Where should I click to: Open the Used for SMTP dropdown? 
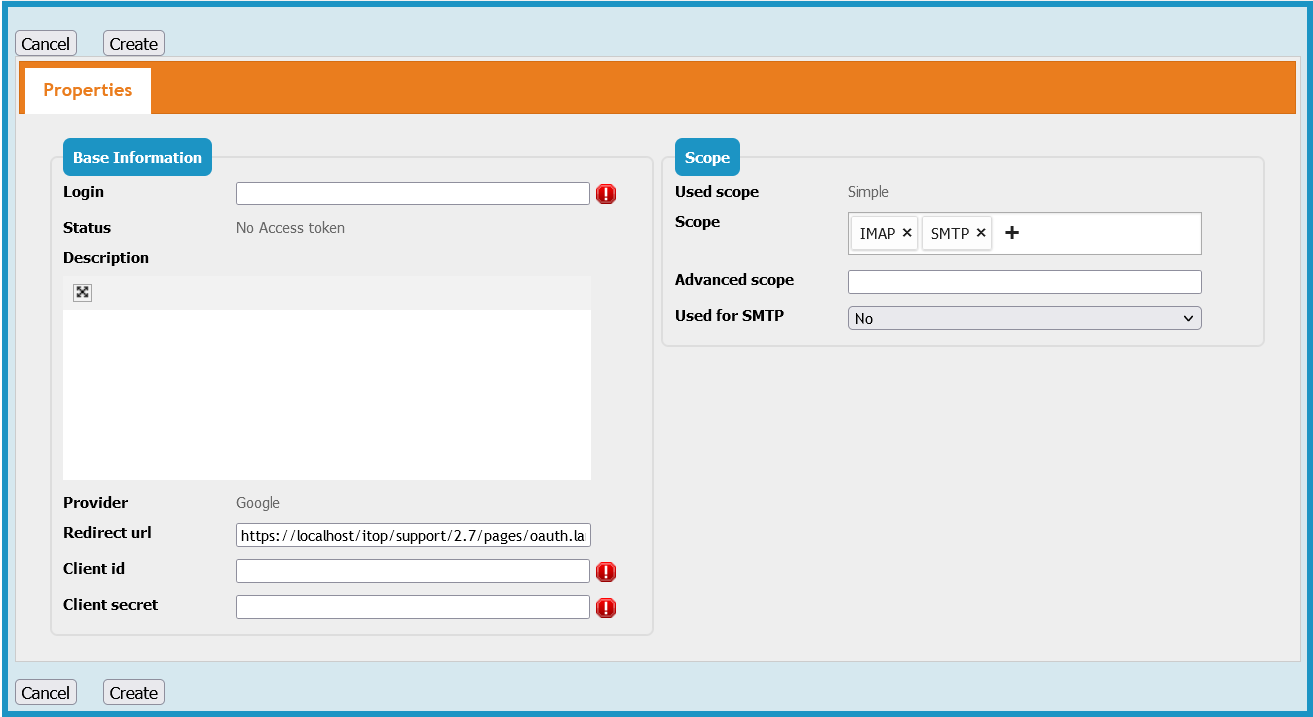(x=1024, y=318)
